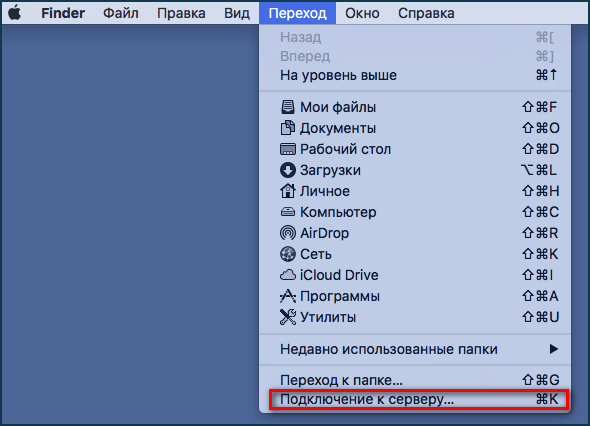Click the Desktop icon beside Рабочий стол
This screenshot has height=426, width=590.
click(288, 149)
